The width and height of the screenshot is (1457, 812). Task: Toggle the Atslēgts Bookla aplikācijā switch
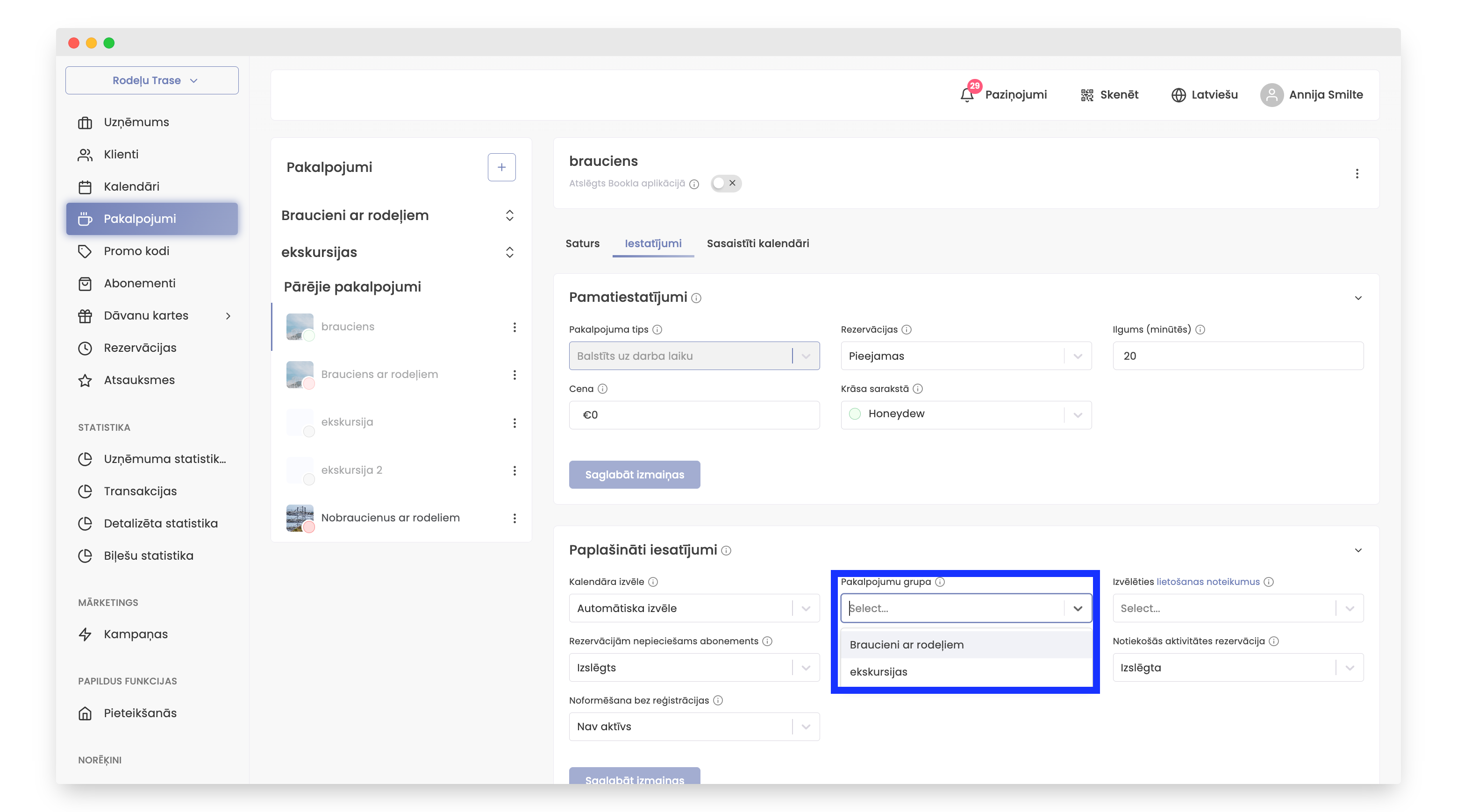(726, 183)
